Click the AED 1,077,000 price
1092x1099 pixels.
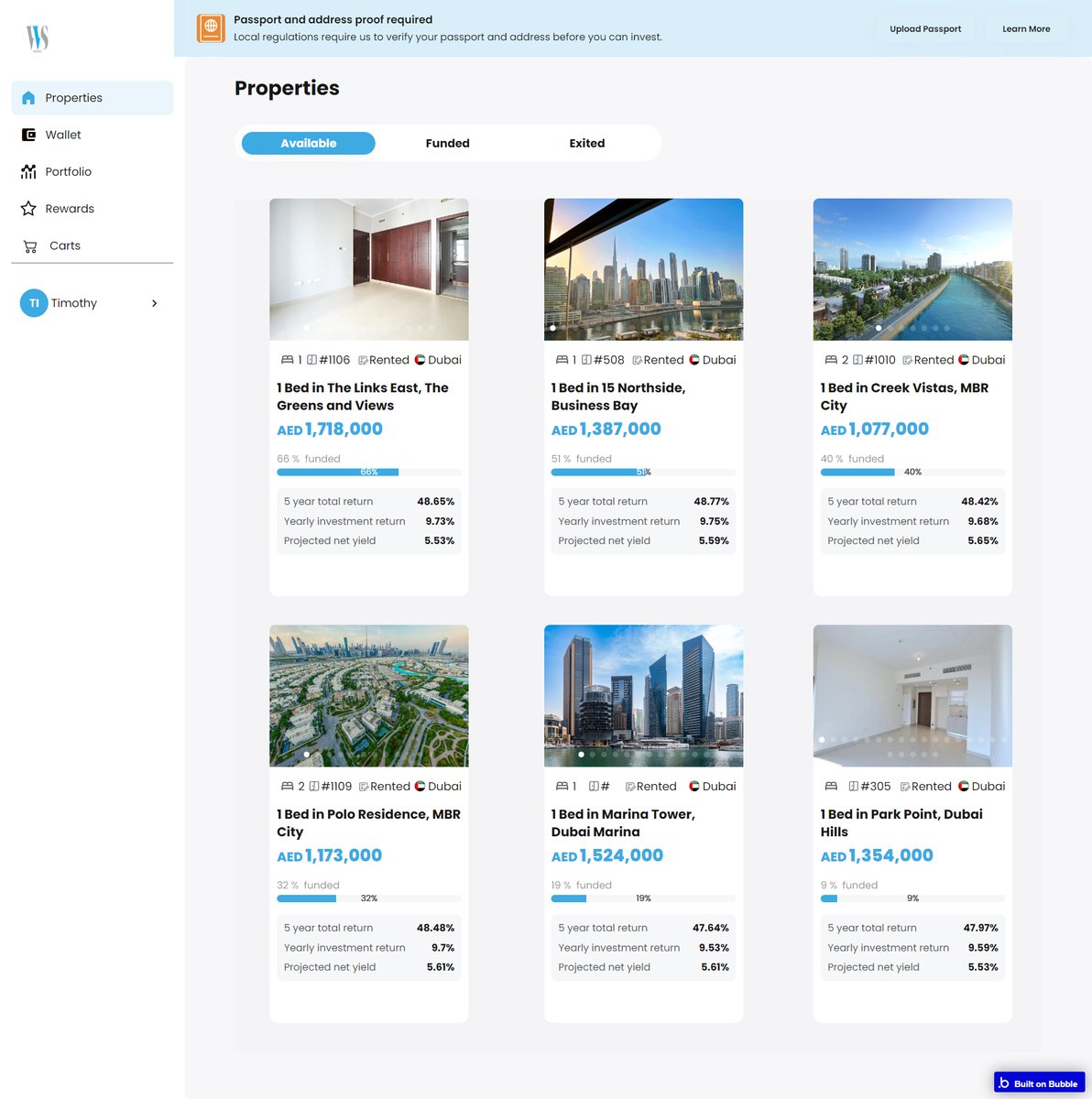(874, 430)
